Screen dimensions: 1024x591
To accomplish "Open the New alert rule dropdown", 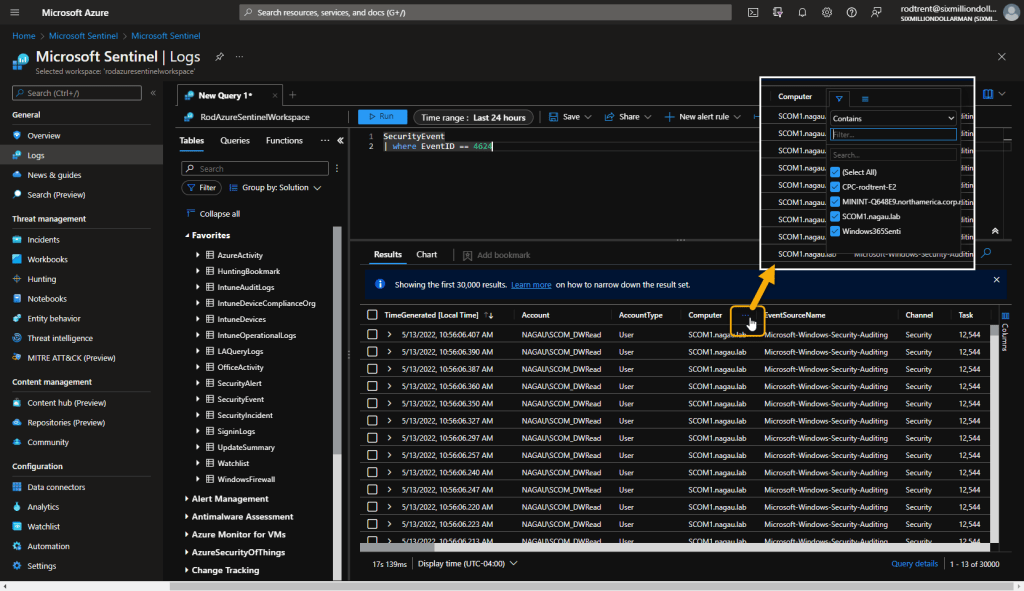I will coord(703,117).
